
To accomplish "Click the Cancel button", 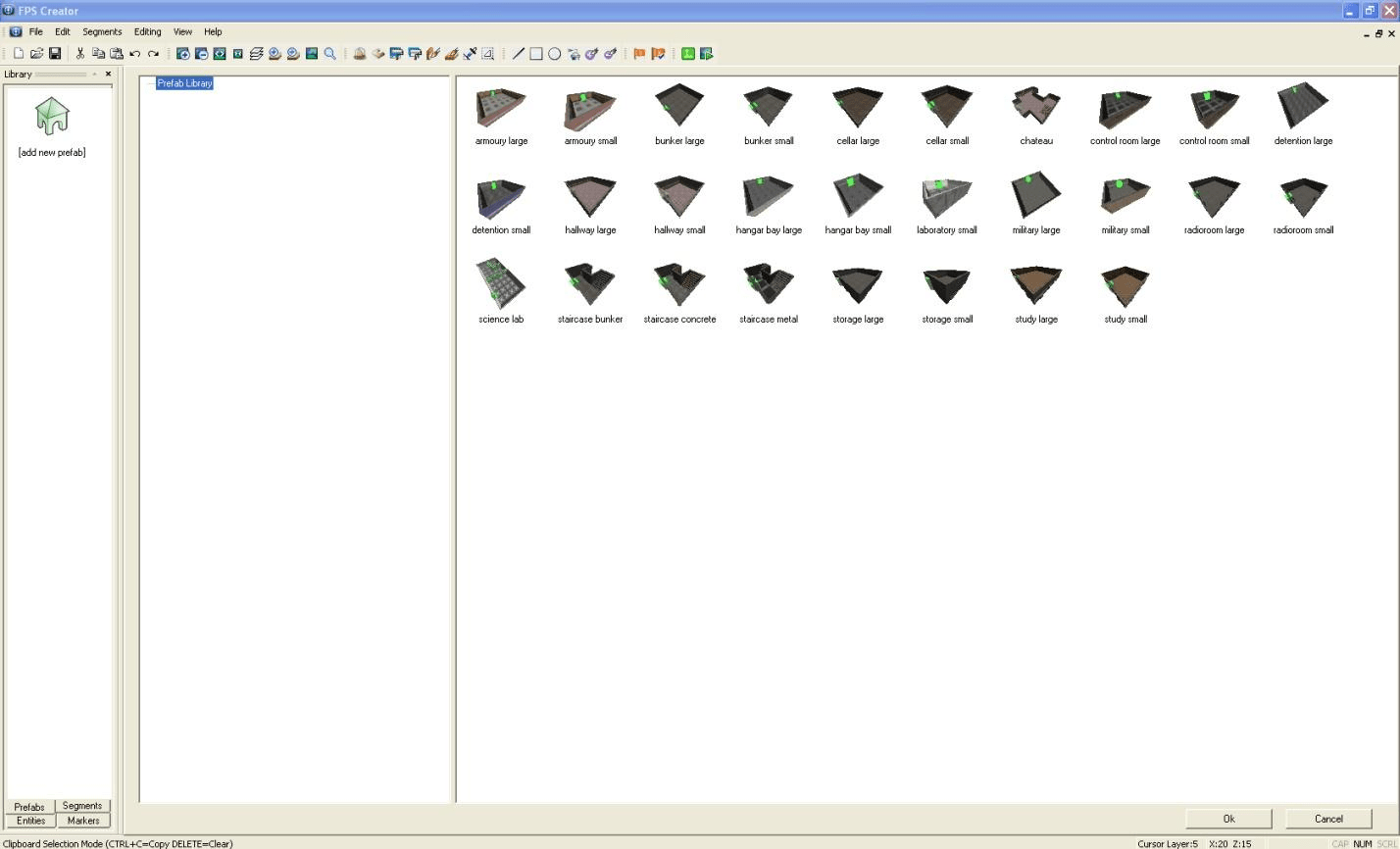I will [x=1328, y=819].
